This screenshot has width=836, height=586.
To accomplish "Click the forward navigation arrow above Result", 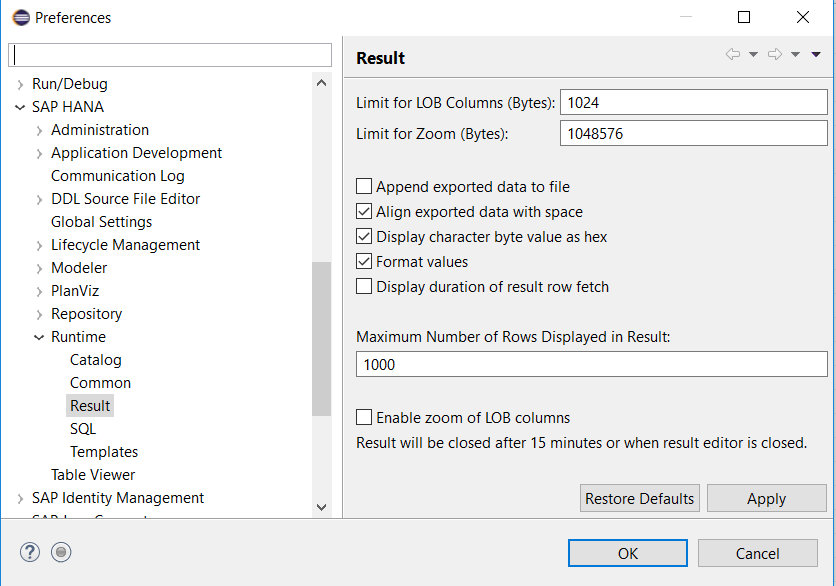I will 775,54.
